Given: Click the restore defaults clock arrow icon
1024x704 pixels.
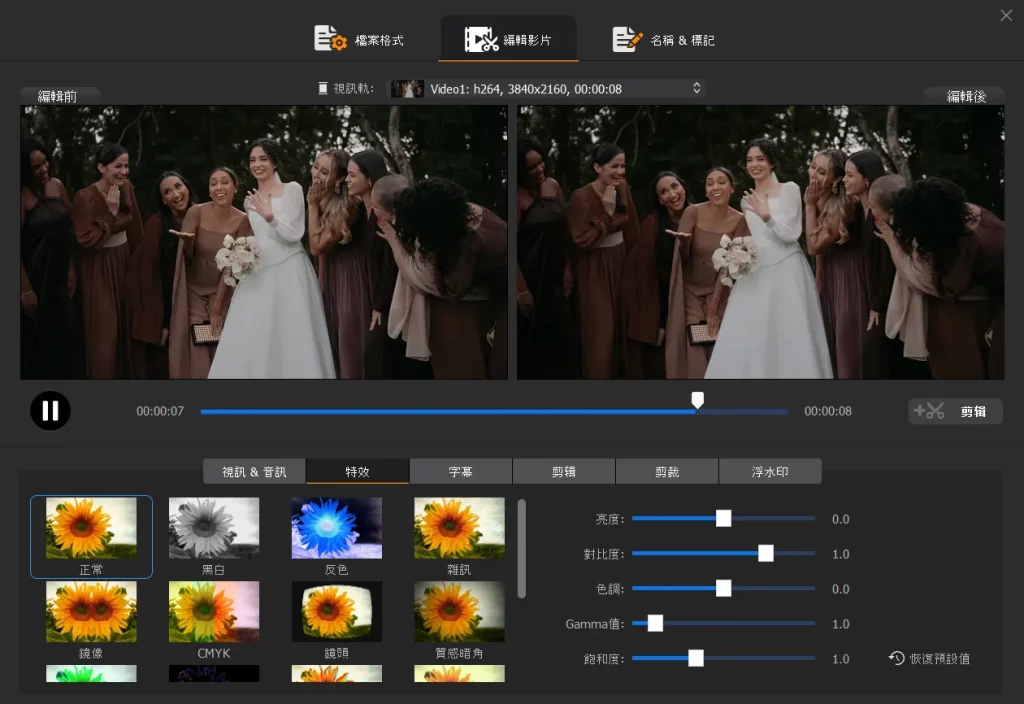Looking at the screenshot, I should (896, 658).
